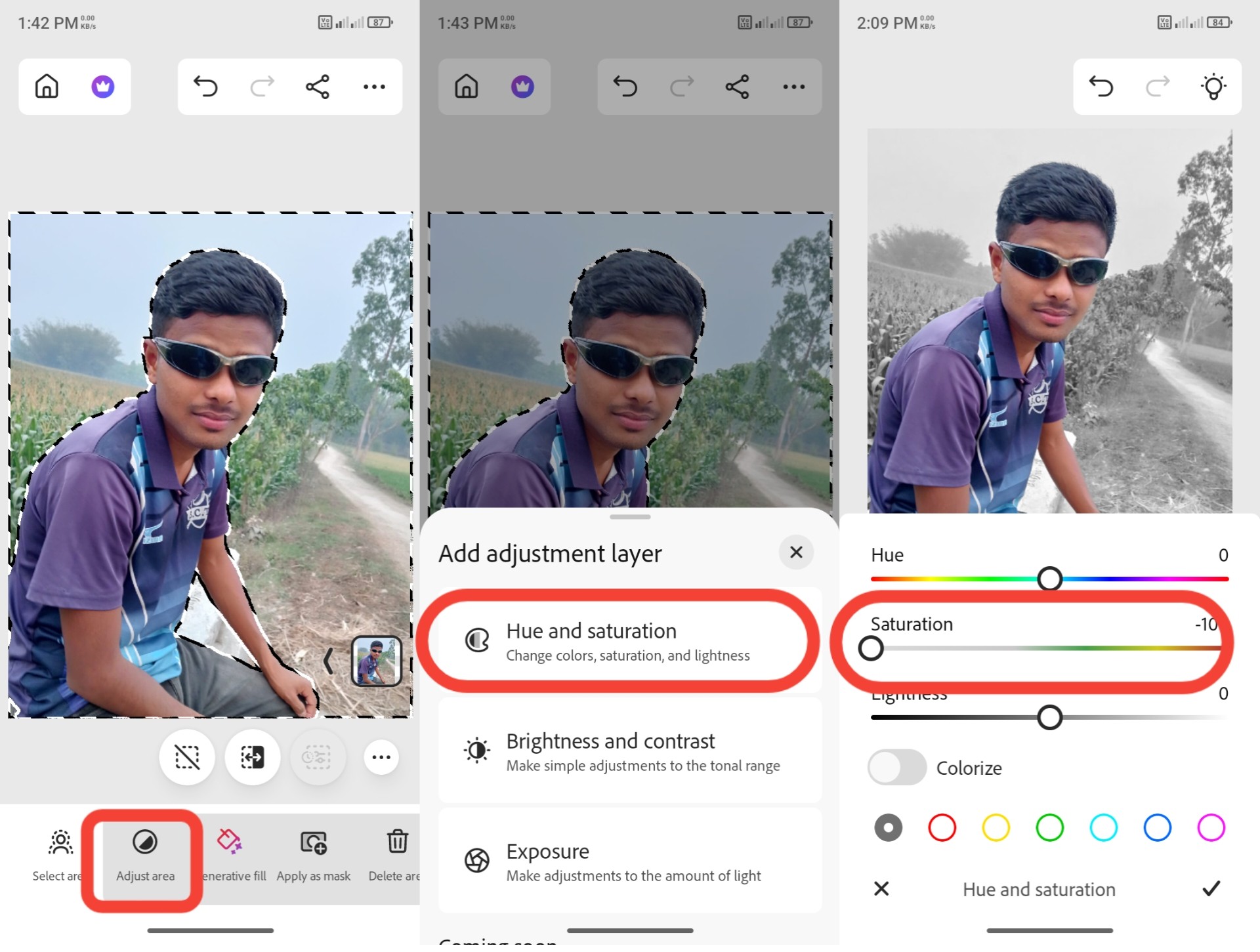Tap the home icon in left screen
The width and height of the screenshot is (1260, 952).
coord(47,87)
